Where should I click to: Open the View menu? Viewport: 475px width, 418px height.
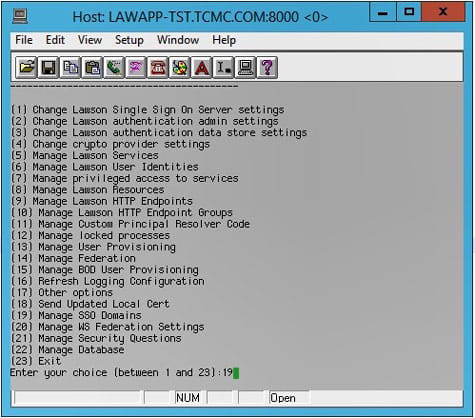pyautogui.click(x=90, y=40)
